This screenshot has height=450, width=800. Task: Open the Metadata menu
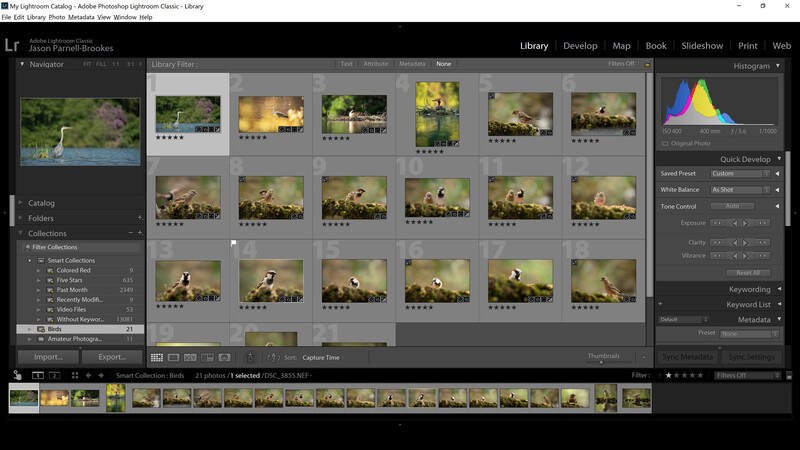pos(81,17)
